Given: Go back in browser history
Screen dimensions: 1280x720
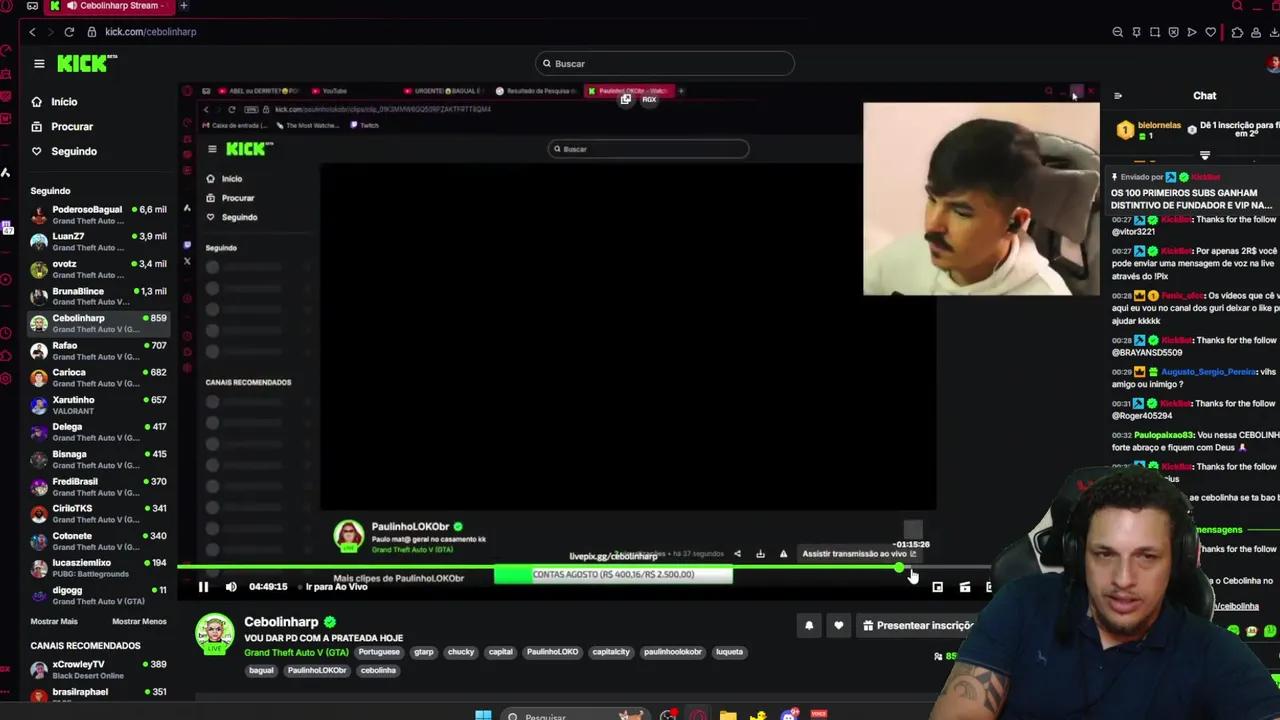Looking at the screenshot, I should (32, 32).
